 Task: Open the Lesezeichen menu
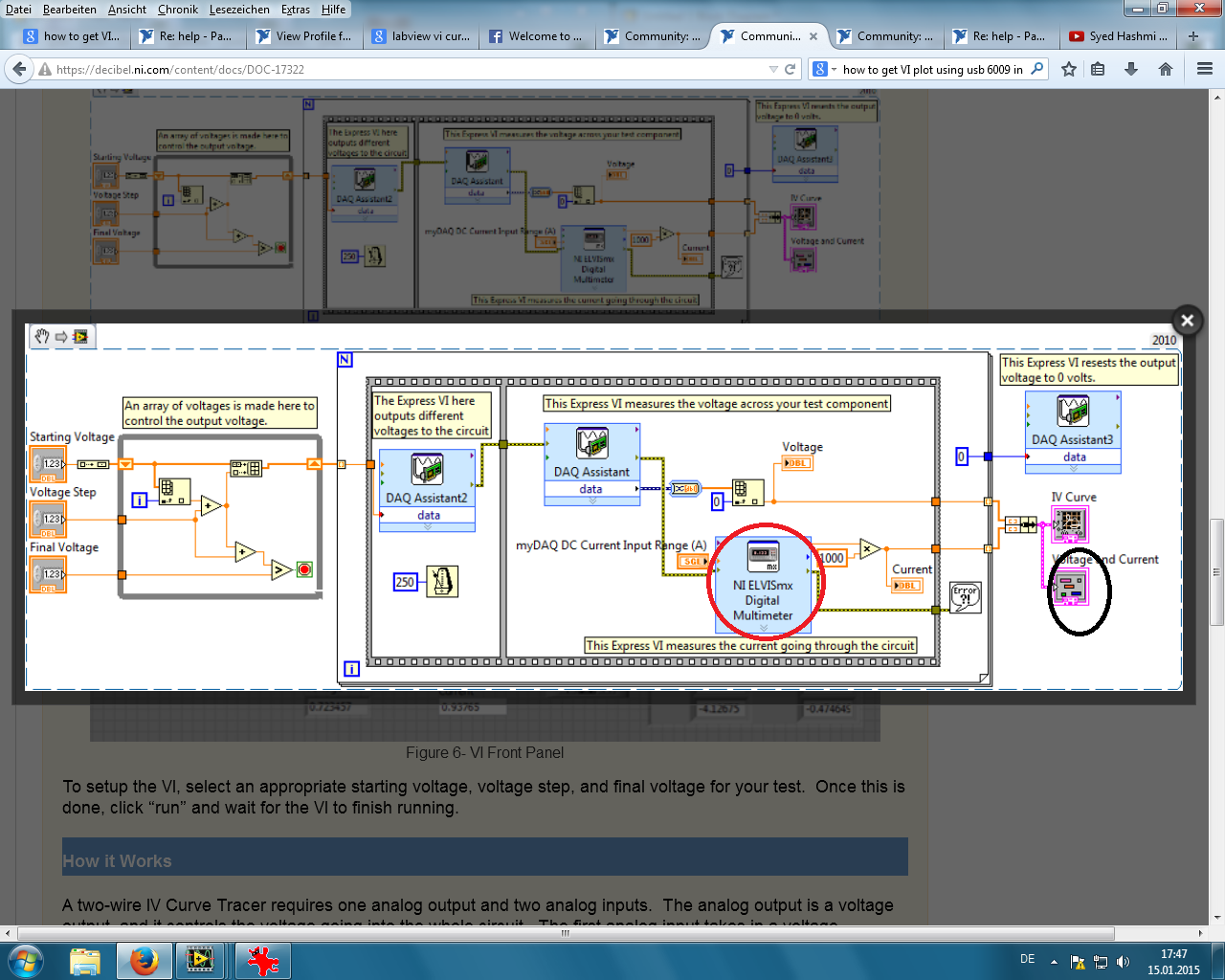(239, 10)
